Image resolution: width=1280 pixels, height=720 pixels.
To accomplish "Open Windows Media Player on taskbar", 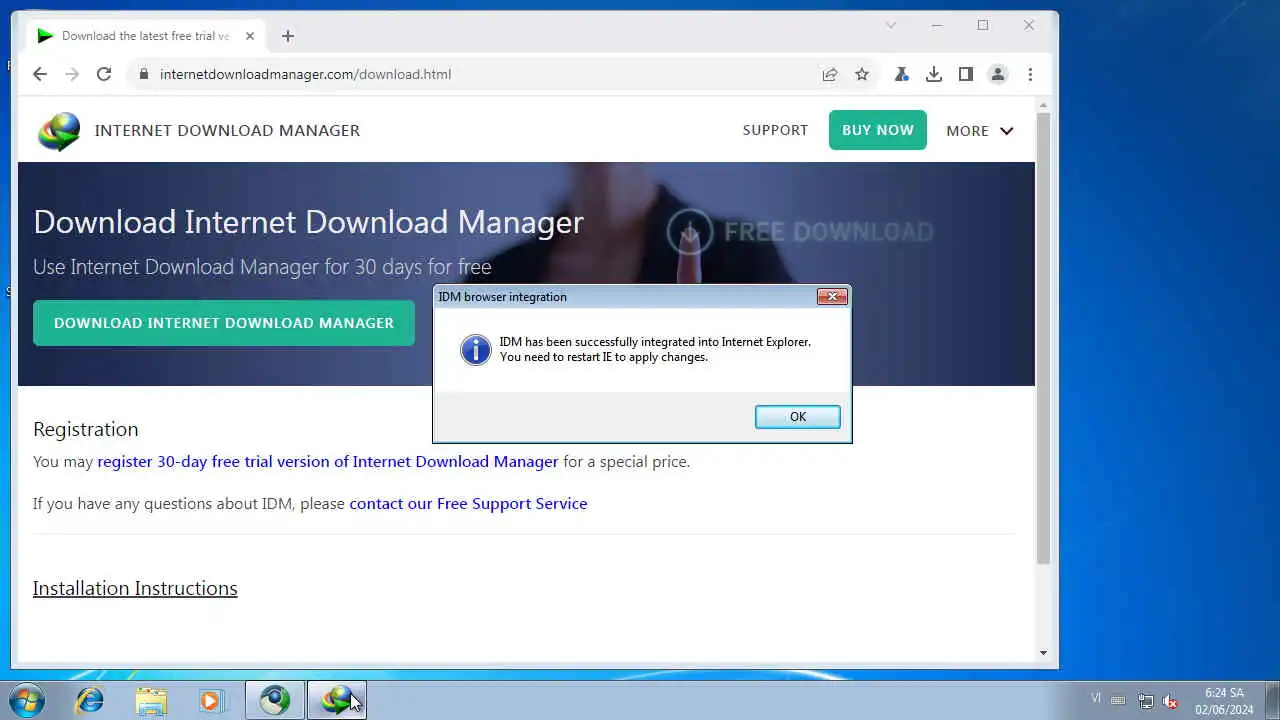I will pos(212,700).
